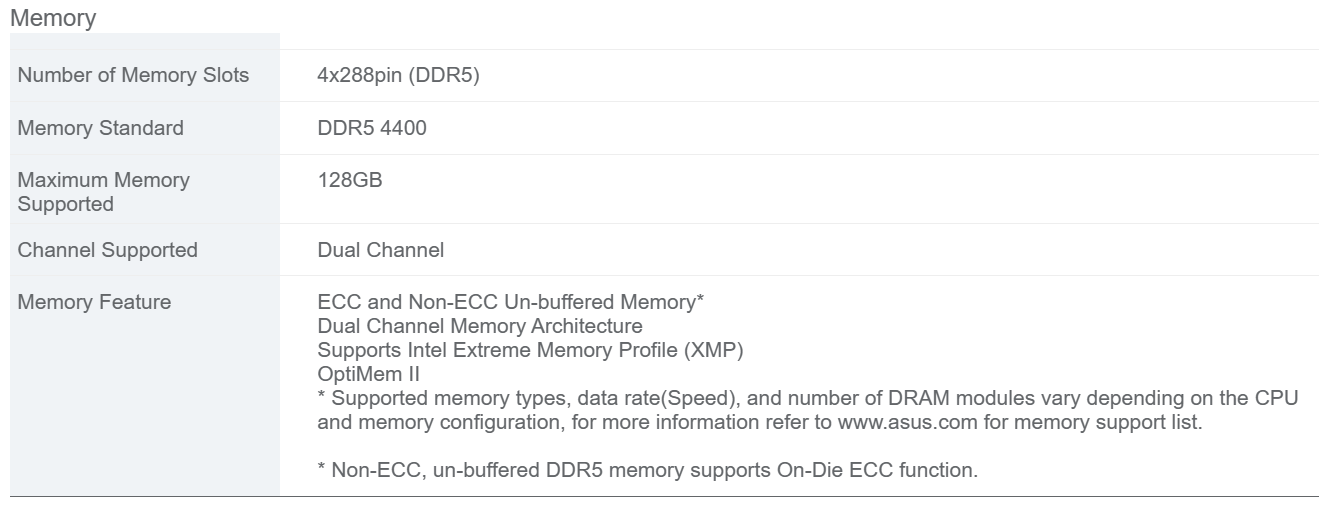Click the Dual Channel Memory Architecture line

pos(479,326)
